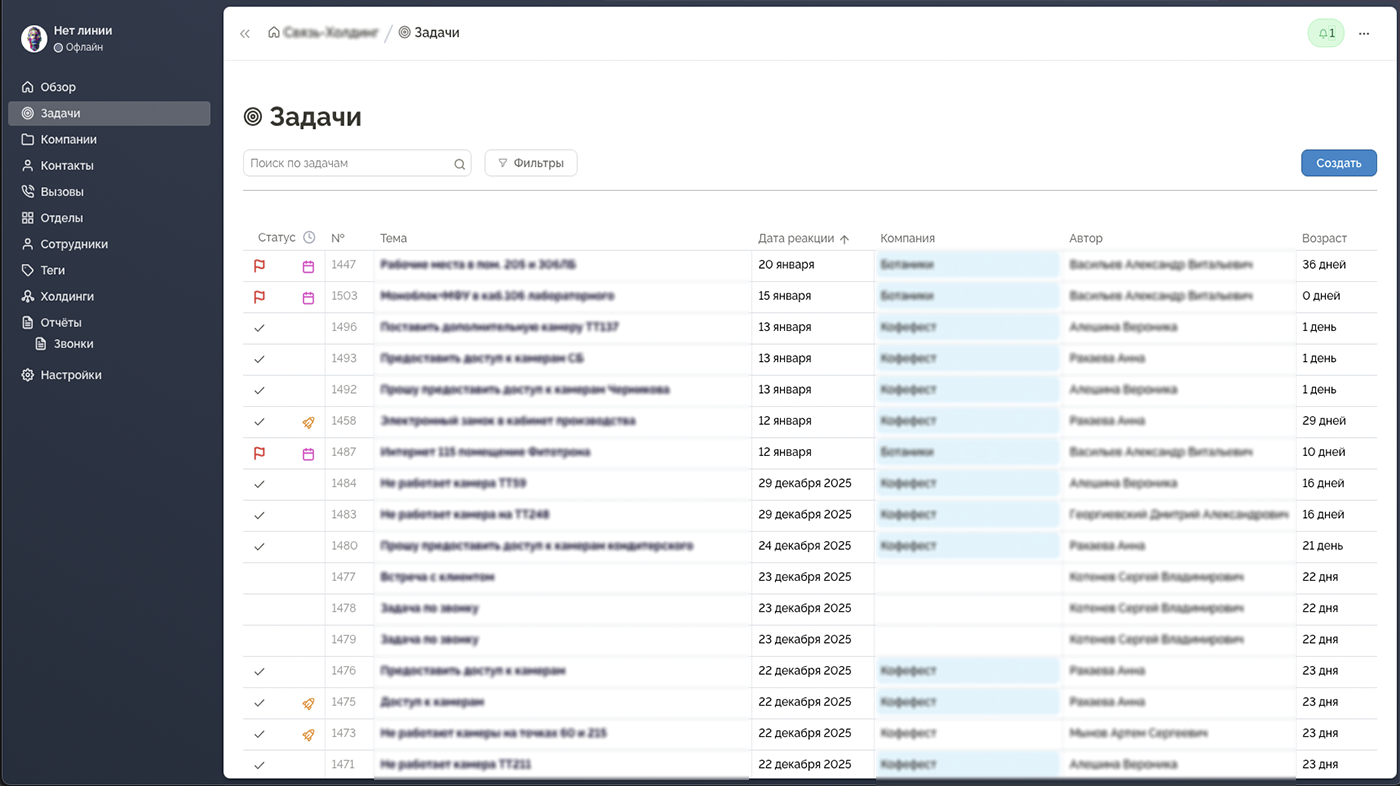Open the Фильтры filter dropdown
Screen dimensions: 1400x786
point(531,163)
